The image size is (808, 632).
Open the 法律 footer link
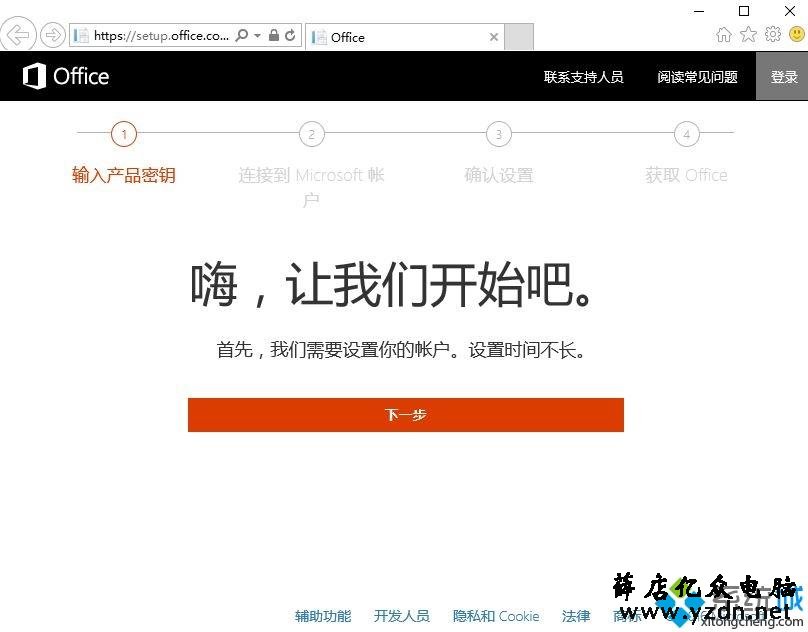coord(576,616)
